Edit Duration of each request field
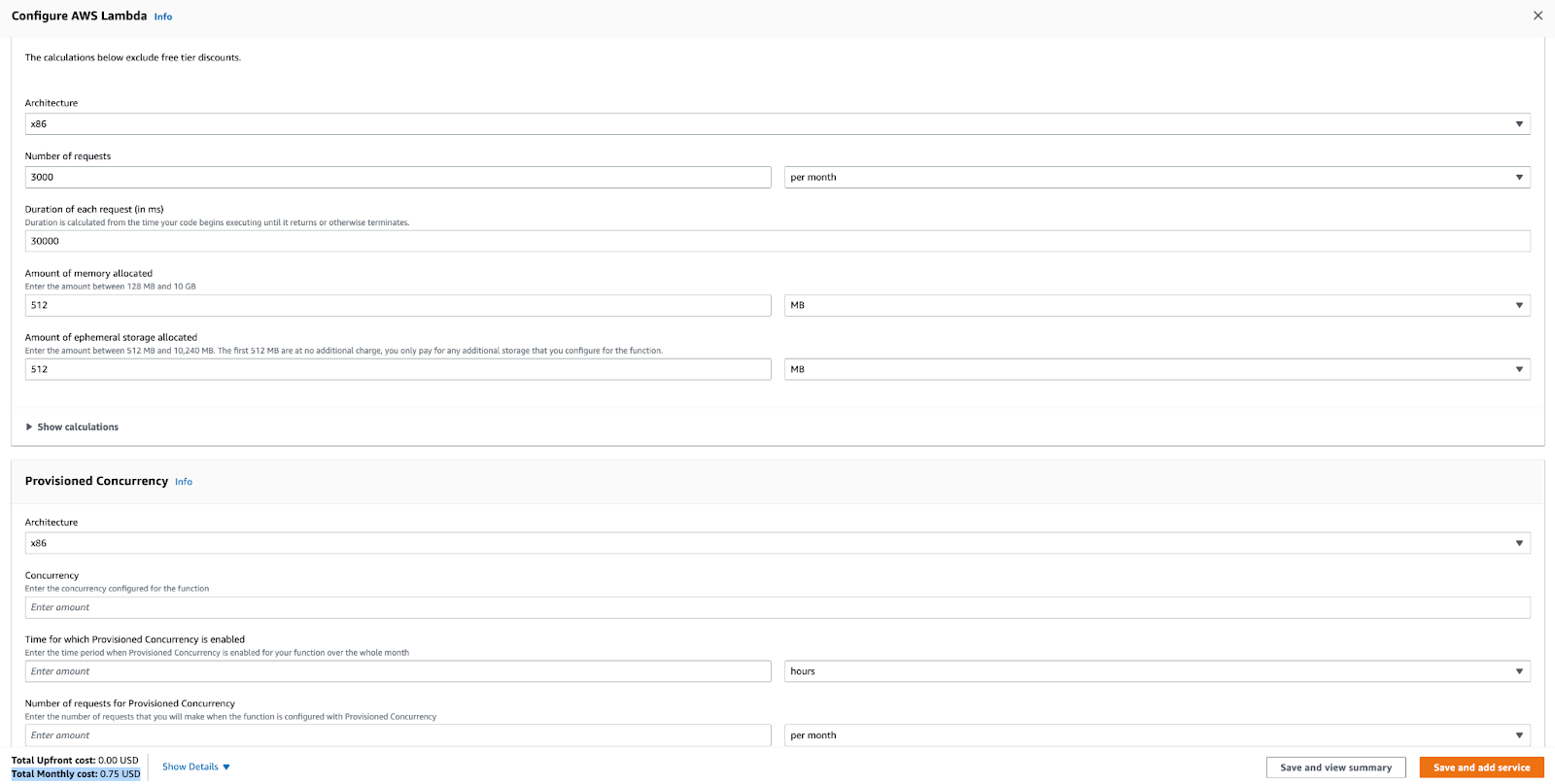Viewport: 1555px width, 784px height. click(x=777, y=241)
